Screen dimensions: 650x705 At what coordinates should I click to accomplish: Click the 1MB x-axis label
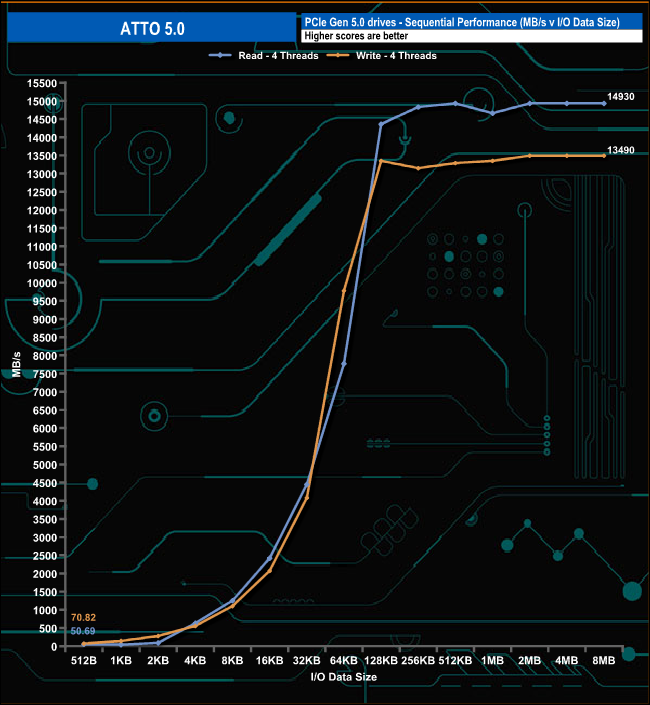click(492, 662)
